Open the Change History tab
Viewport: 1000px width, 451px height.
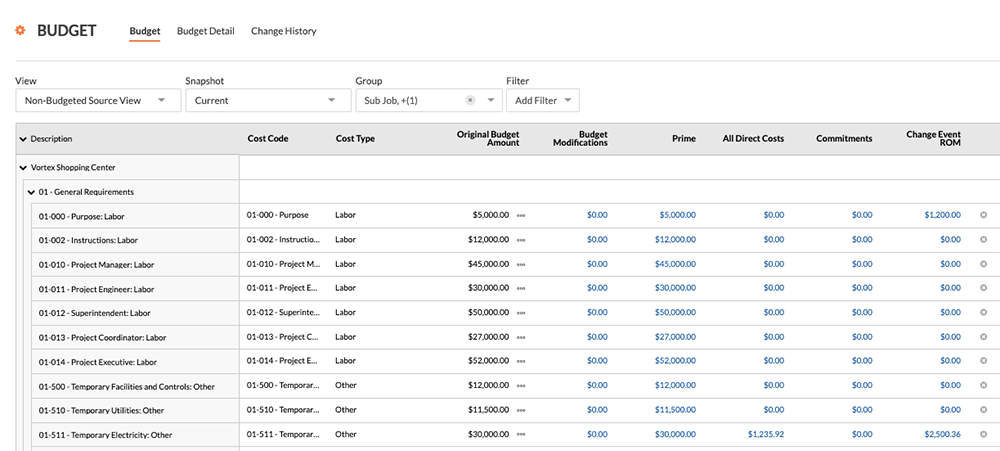tap(284, 31)
